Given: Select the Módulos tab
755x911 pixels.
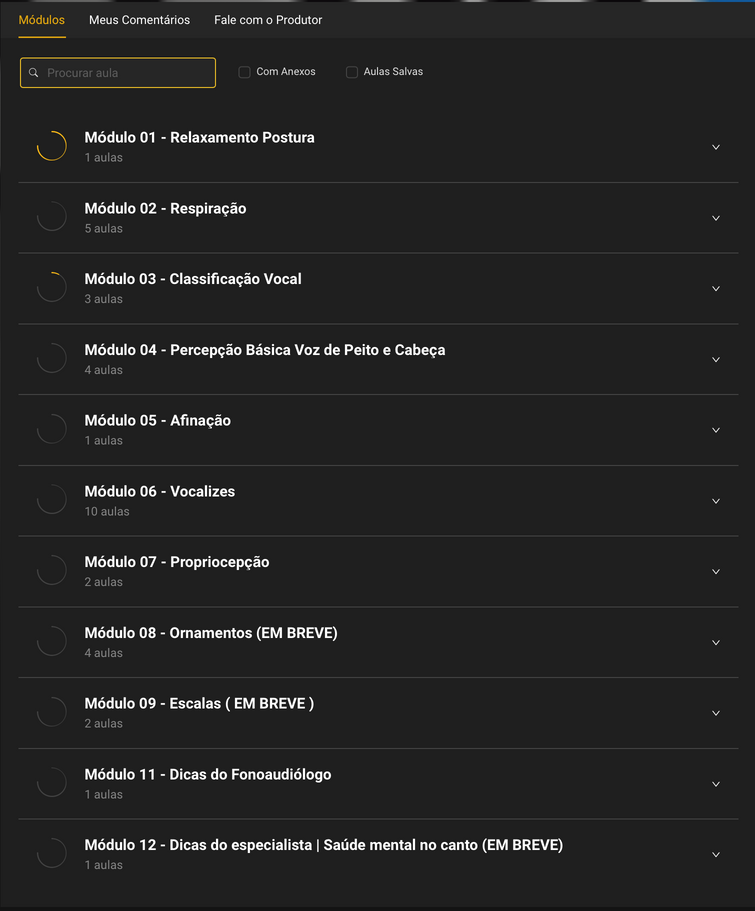Looking at the screenshot, I should point(42,20).
